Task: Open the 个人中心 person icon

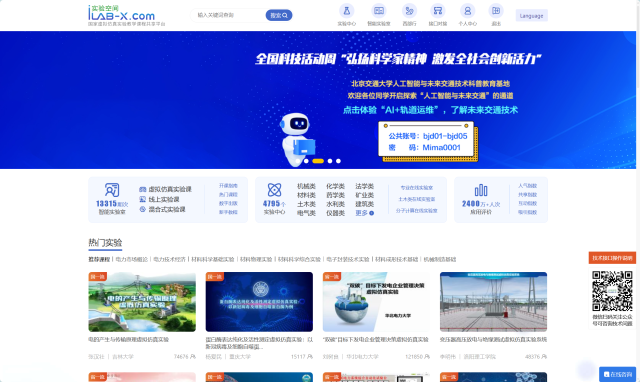Action: [x=467, y=11]
